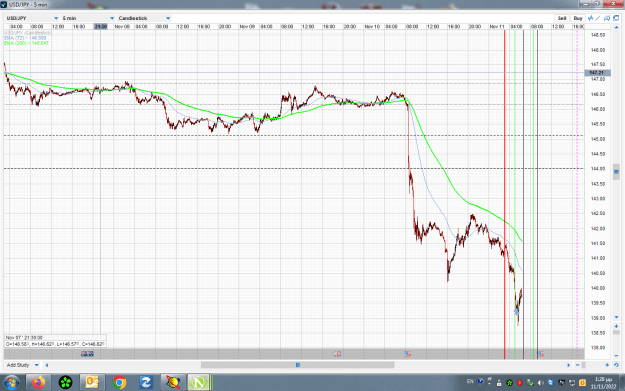The image size is (625, 391).
Task: Click the economic event flag near Nov 10 08:00
Action: 407,354
